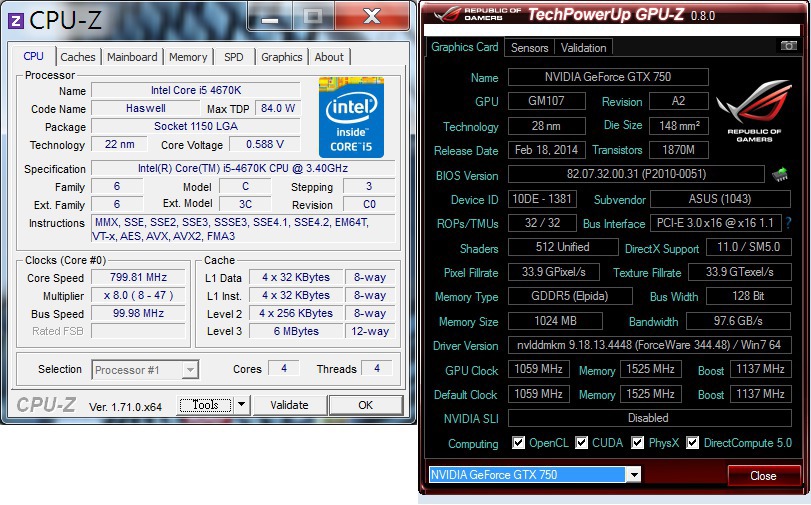Viewport: 811px width, 505px height.
Task: Click the Memory Type value GDDR5 (Elpida)
Action: [x=570, y=296]
